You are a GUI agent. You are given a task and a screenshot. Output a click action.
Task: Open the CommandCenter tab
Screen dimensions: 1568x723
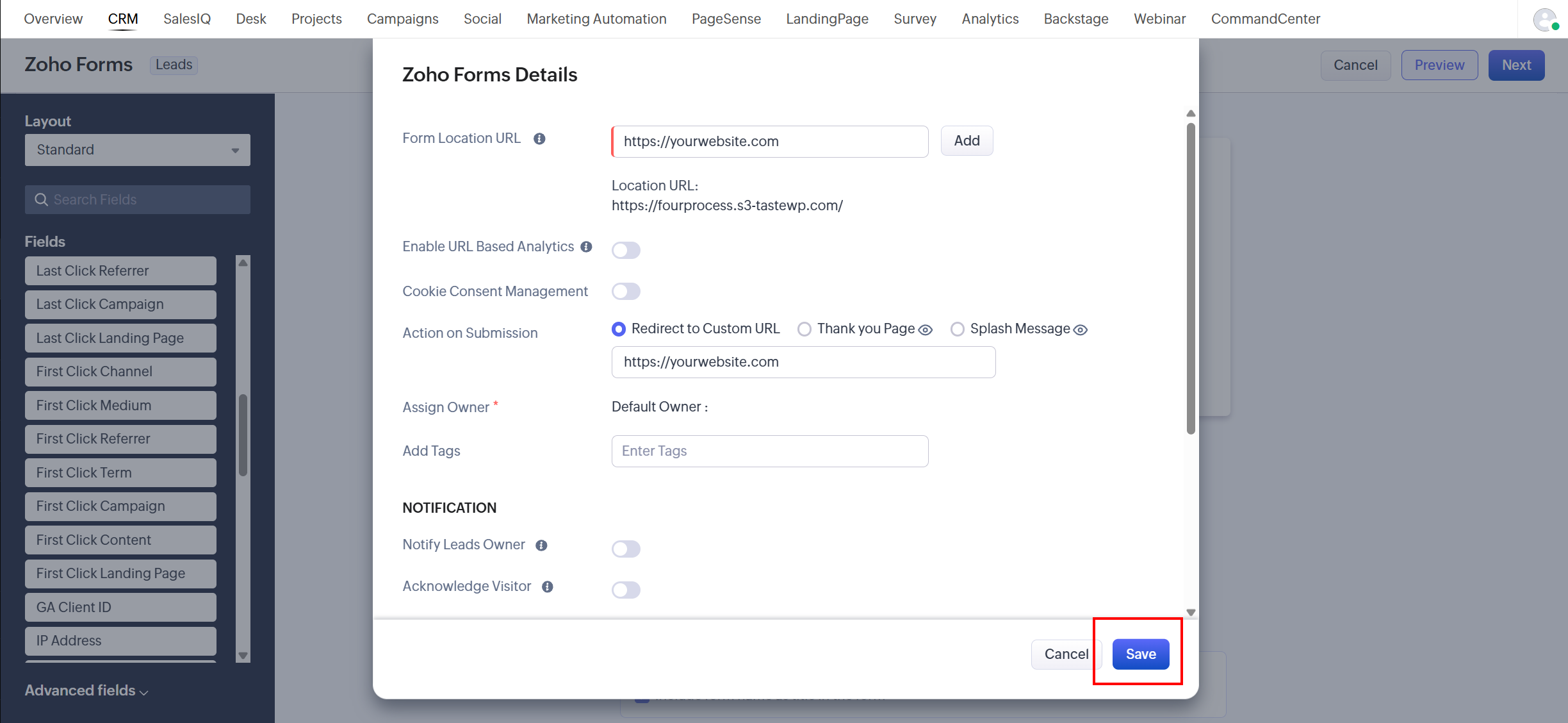point(1265,19)
